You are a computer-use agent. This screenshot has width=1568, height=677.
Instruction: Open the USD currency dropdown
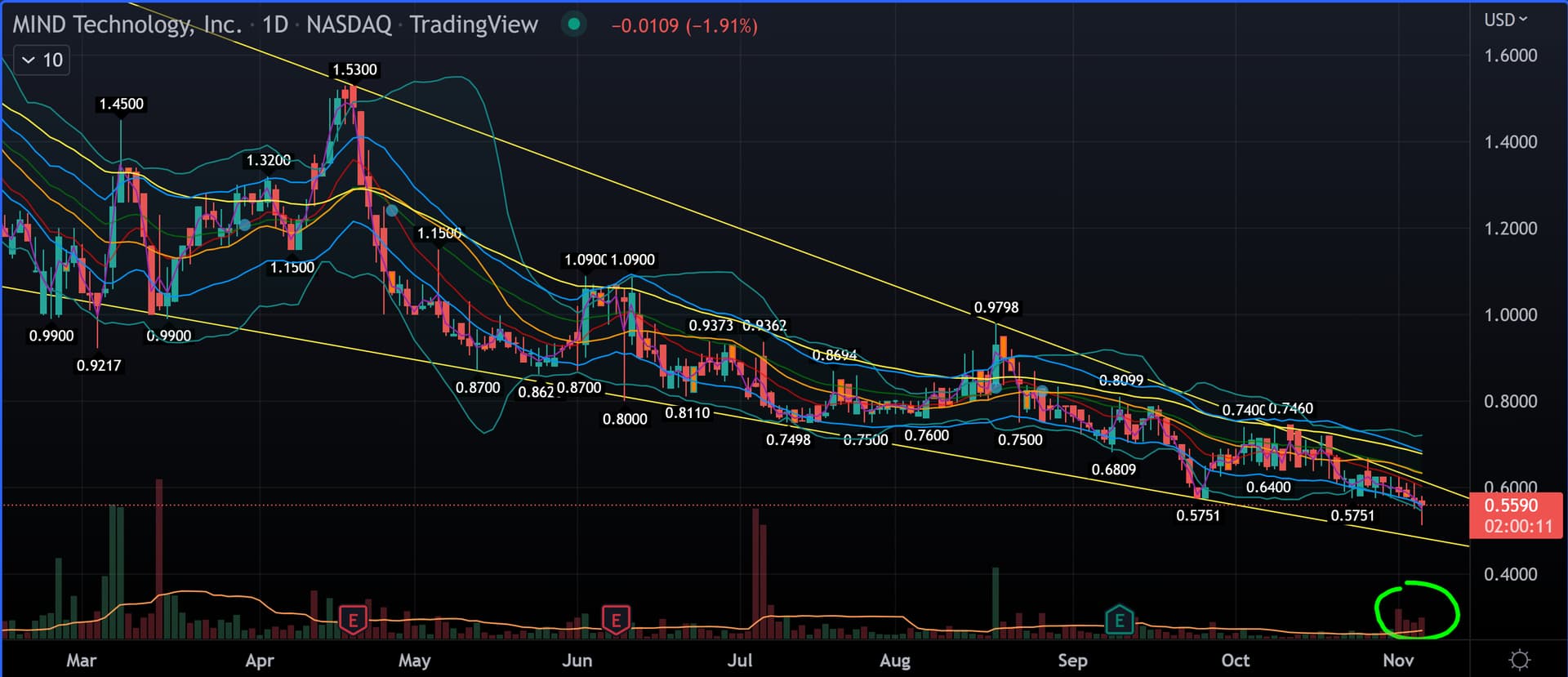coord(1504,20)
